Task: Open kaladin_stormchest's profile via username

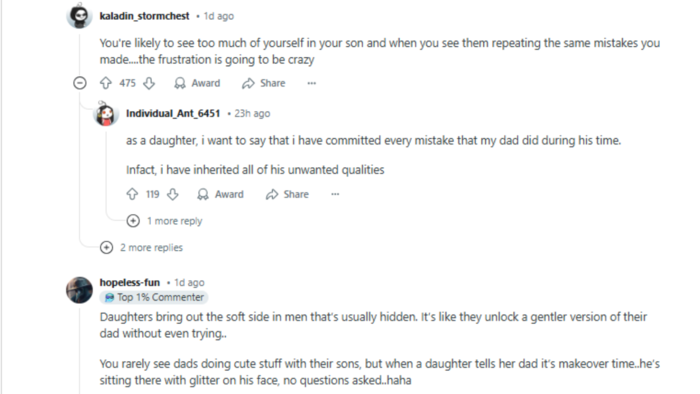Action: point(144,16)
